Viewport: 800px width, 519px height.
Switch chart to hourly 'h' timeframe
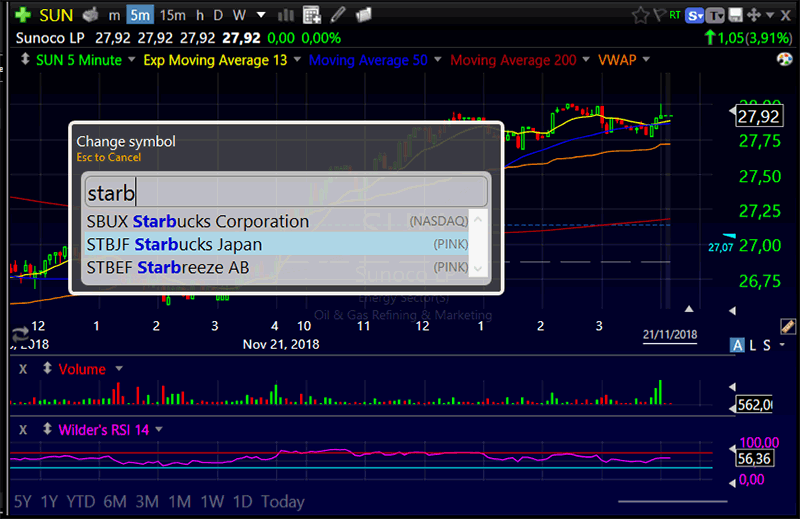click(200, 15)
